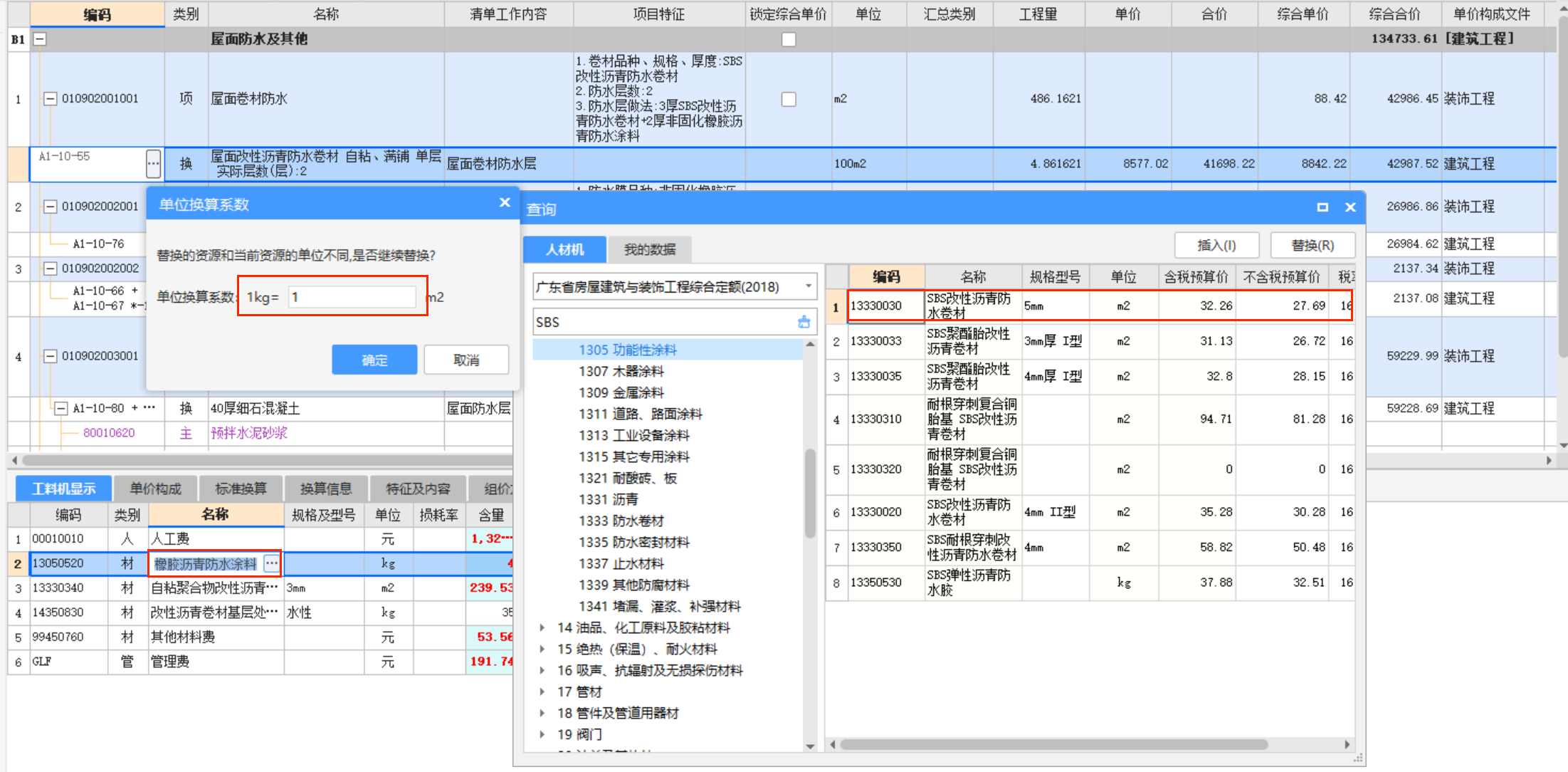This screenshot has width=1568, height=772.
Task: Click 确定 in the unit conversion dialog
Action: (374, 360)
